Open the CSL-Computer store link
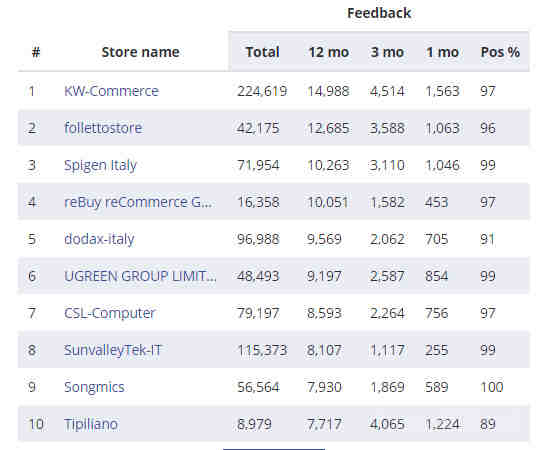This screenshot has width=540, height=450. tap(110, 313)
